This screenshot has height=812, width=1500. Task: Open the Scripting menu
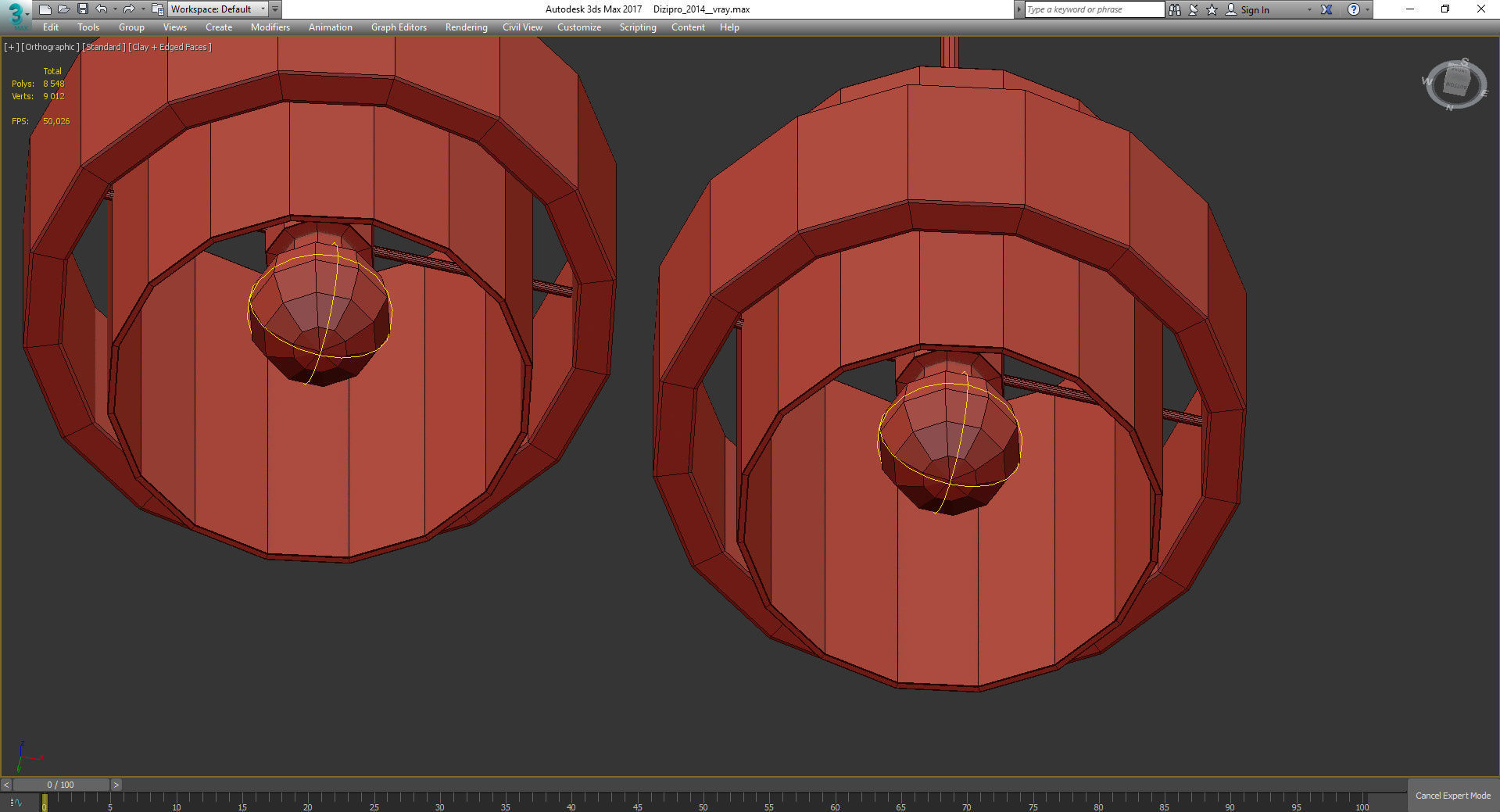638,27
